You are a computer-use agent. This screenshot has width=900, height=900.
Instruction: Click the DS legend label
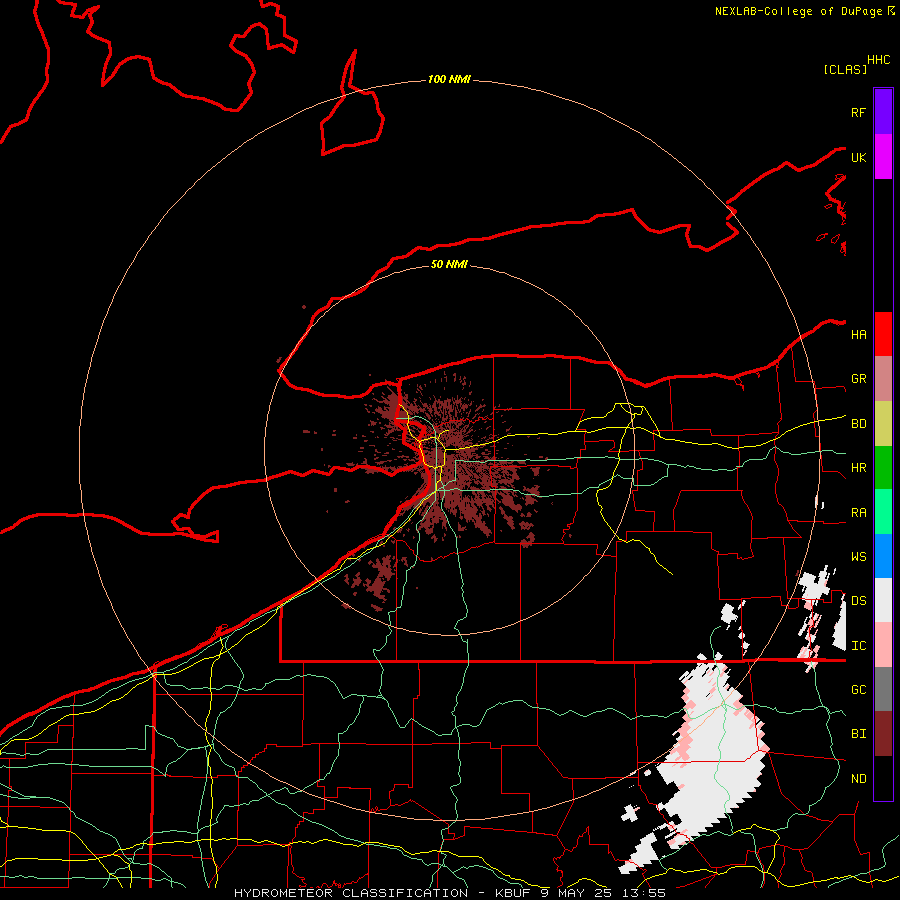coord(858,601)
